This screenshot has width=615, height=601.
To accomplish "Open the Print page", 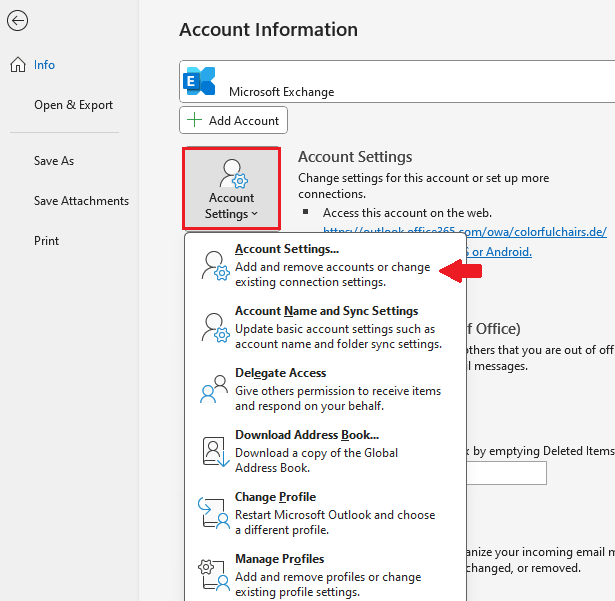I will 46,241.
